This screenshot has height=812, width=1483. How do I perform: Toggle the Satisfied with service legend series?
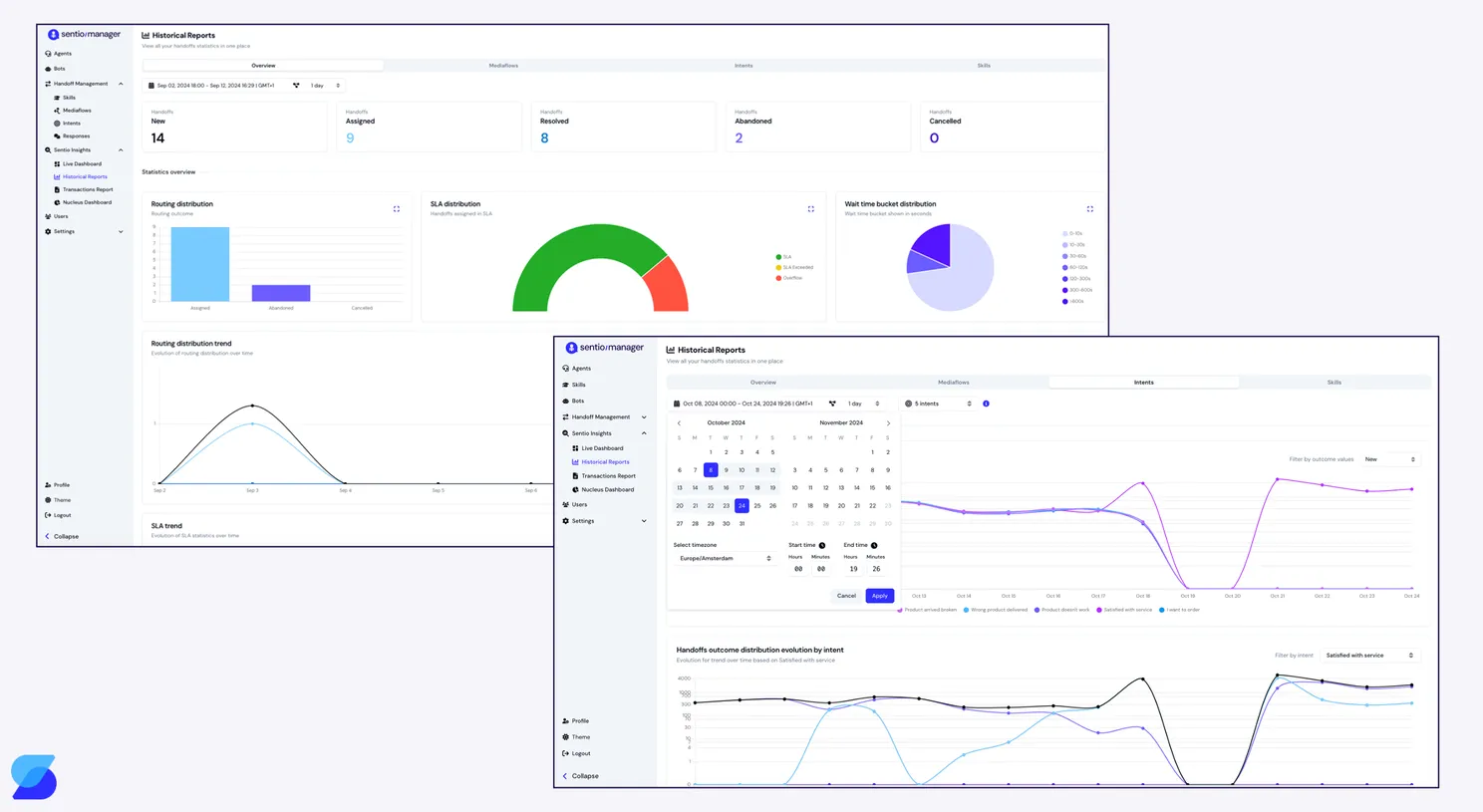(1124, 610)
